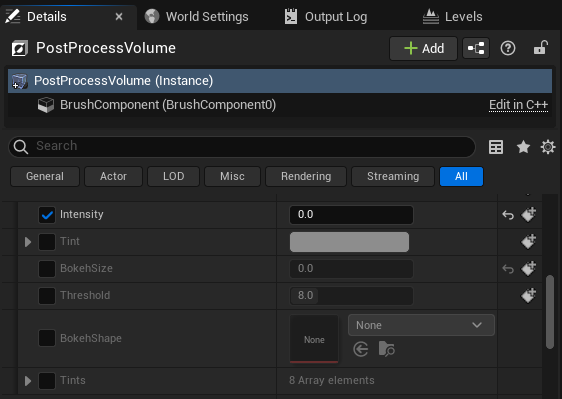Click the PostProcessVolume actor icon in header

(x=19, y=48)
